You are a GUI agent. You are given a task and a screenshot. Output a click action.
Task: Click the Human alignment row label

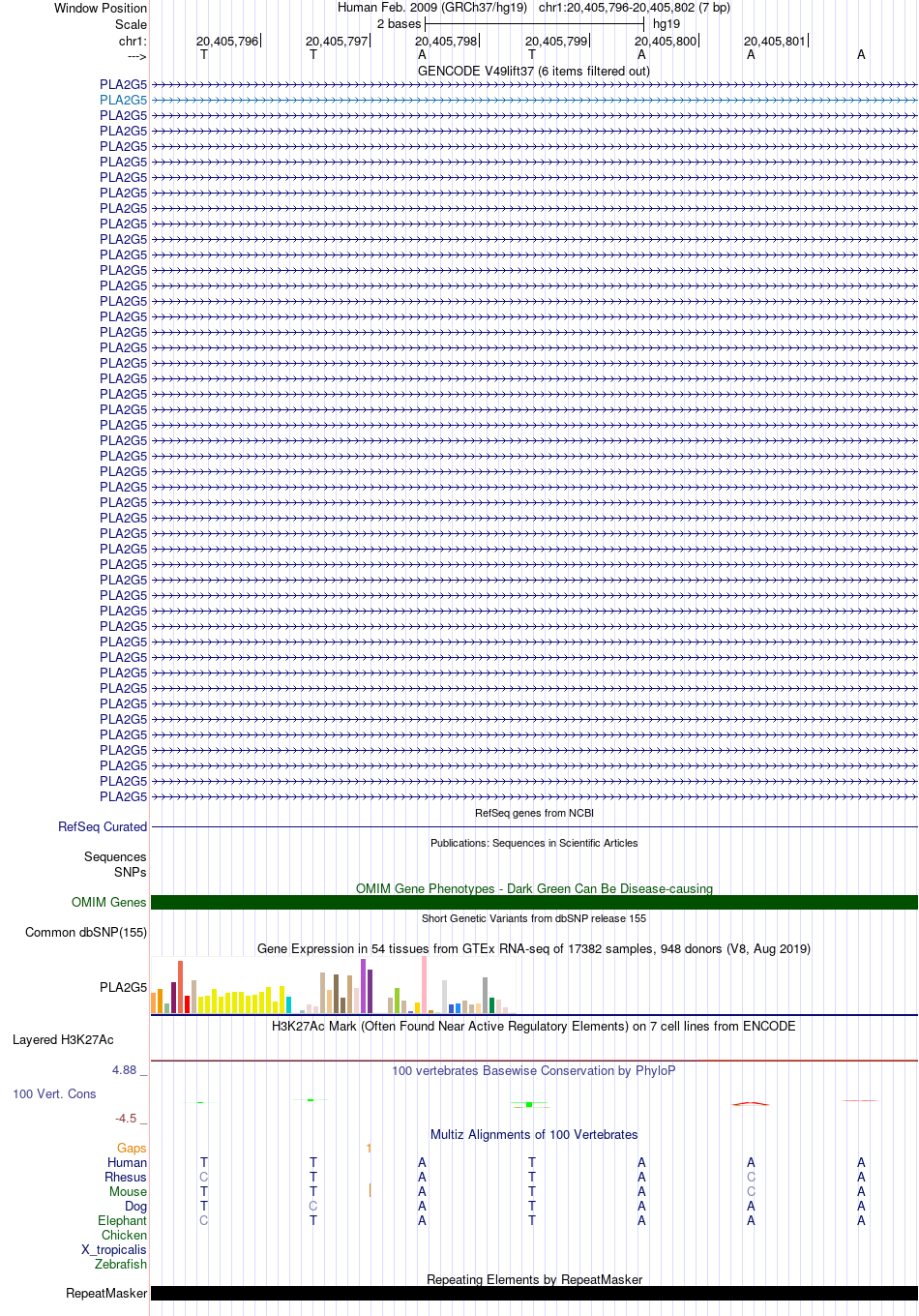127,1163
